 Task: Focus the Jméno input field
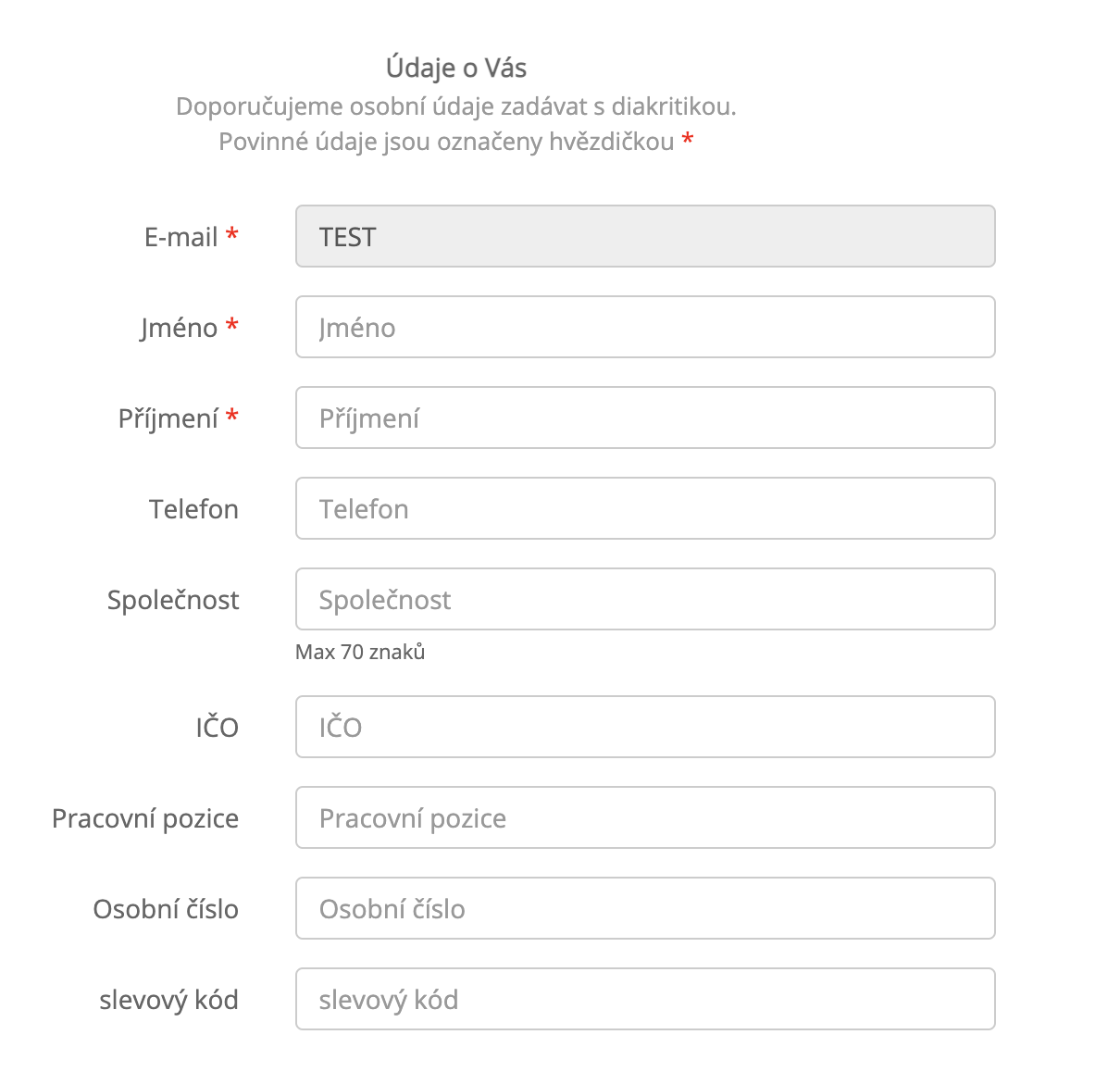[x=645, y=327]
